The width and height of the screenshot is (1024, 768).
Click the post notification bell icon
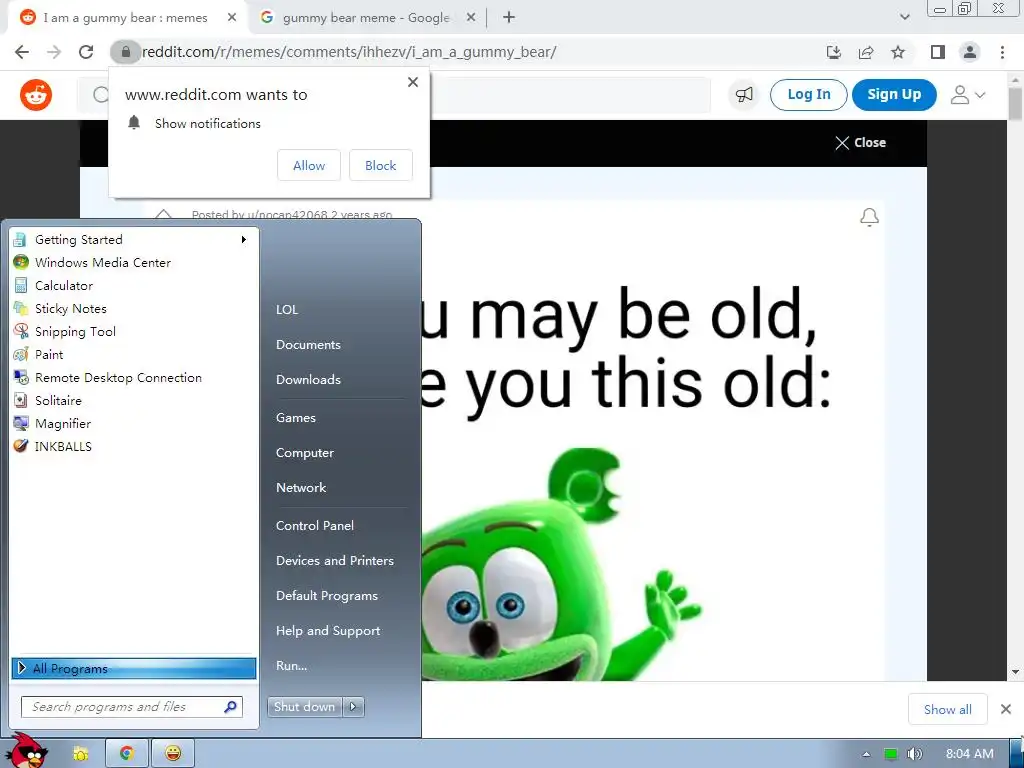click(869, 217)
